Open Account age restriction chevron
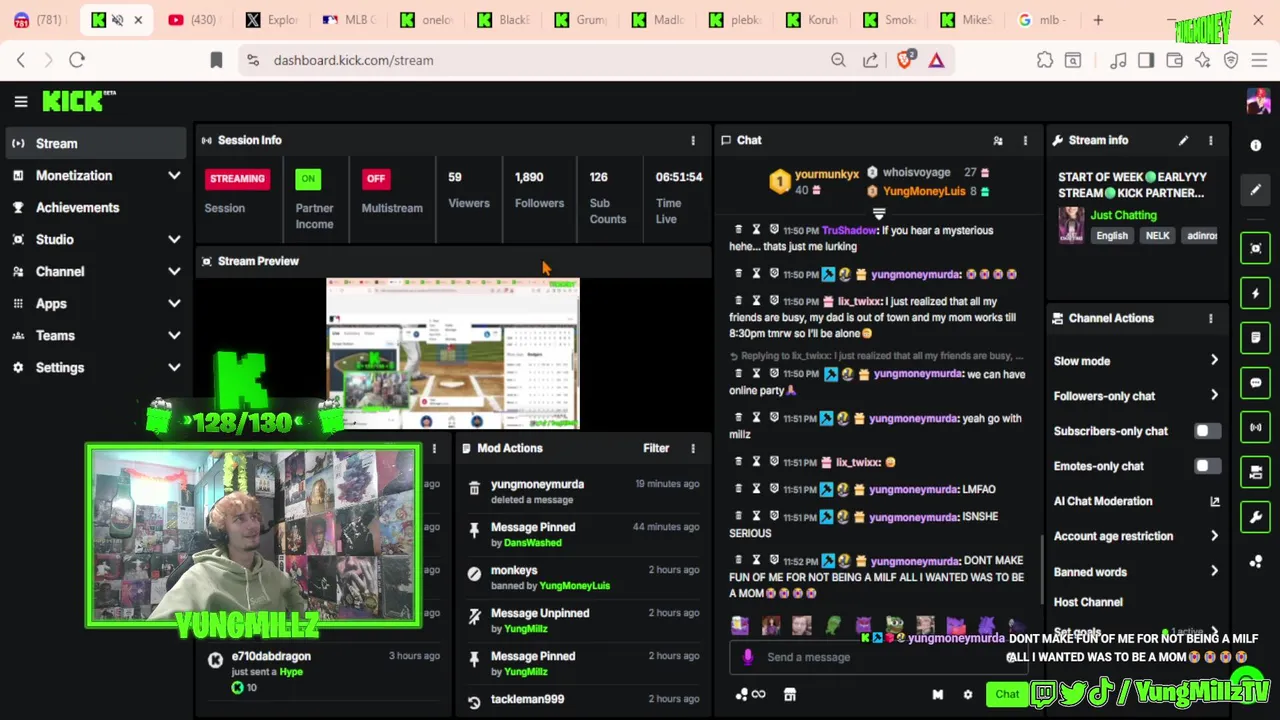Viewport: 1280px width, 720px height. point(1214,536)
